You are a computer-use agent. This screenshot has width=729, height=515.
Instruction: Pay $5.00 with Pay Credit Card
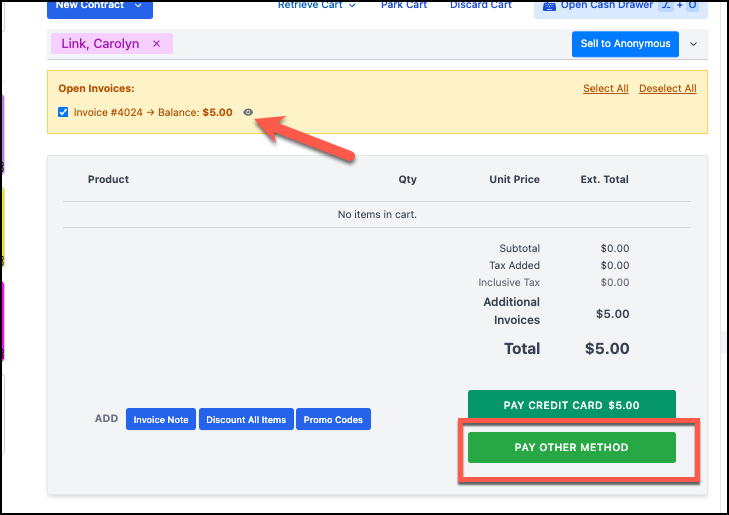[x=571, y=405]
